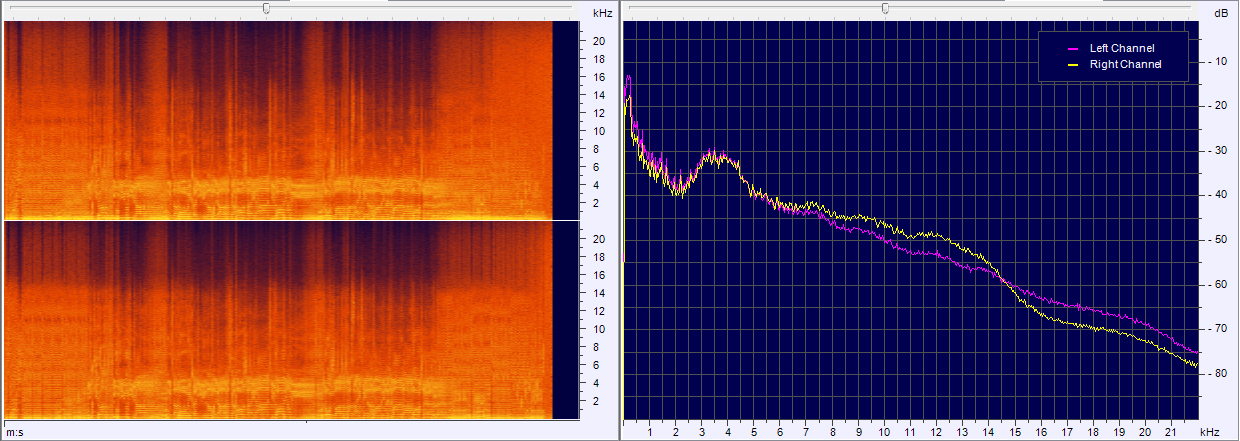The height and width of the screenshot is (441, 1240).
Task: Click the upper spectrogram channel panel
Action: [x=278, y=120]
